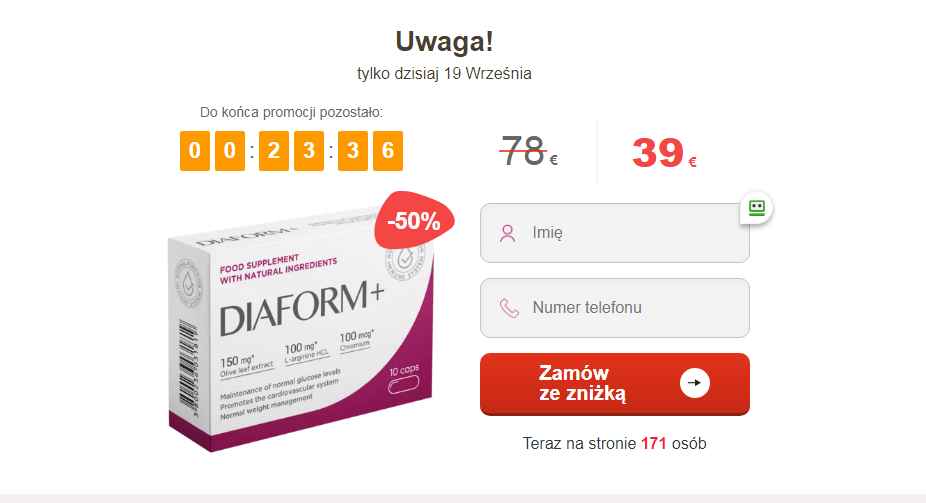Click the red 39 € discounted price
The width and height of the screenshot is (926, 503).
[664, 153]
